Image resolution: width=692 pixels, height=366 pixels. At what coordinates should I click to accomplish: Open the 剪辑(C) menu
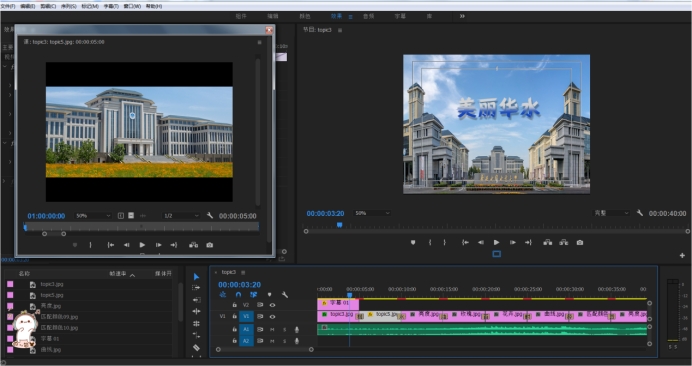point(48,6)
